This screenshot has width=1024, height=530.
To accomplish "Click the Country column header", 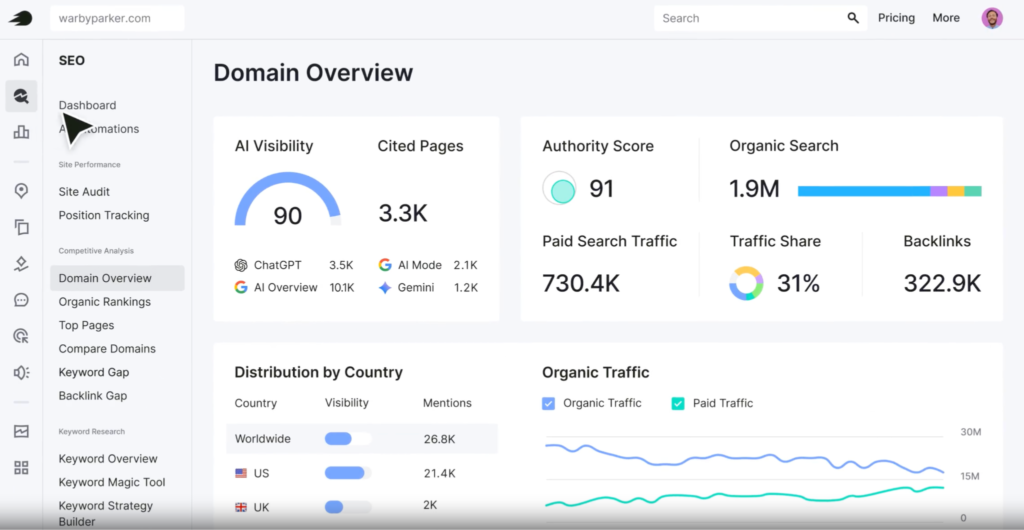I will pyautogui.click(x=255, y=403).
